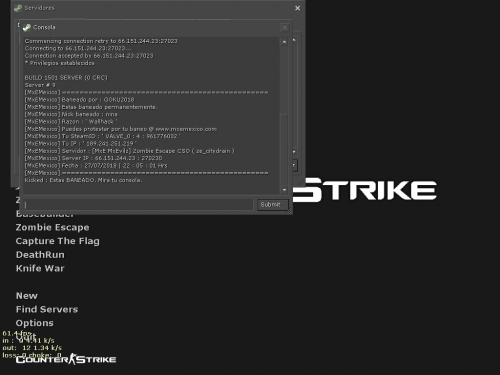Image resolution: width=500 pixels, height=375 pixels.
Task: Open the Zombie Escape menu entry
Action: point(53,227)
